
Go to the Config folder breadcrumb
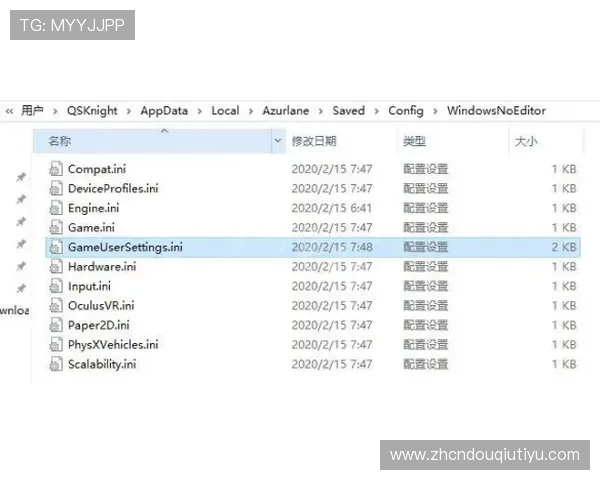point(405,111)
